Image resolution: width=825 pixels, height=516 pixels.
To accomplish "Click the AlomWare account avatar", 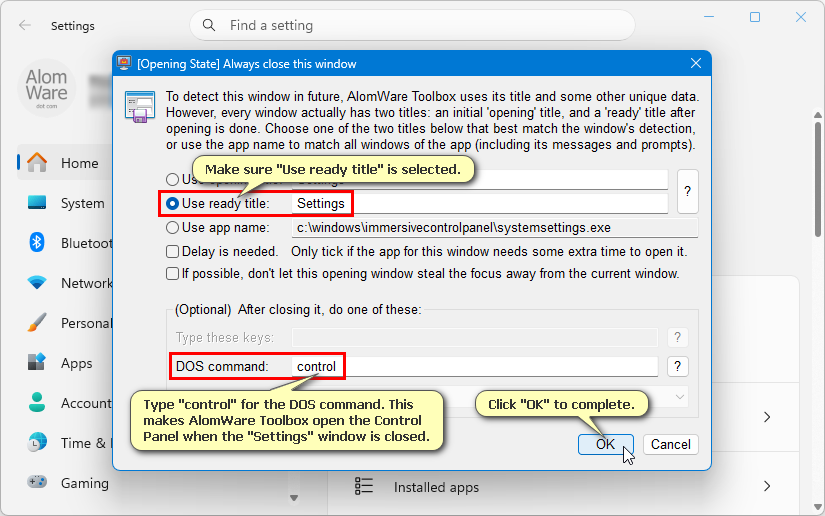I will coord(47,88).
